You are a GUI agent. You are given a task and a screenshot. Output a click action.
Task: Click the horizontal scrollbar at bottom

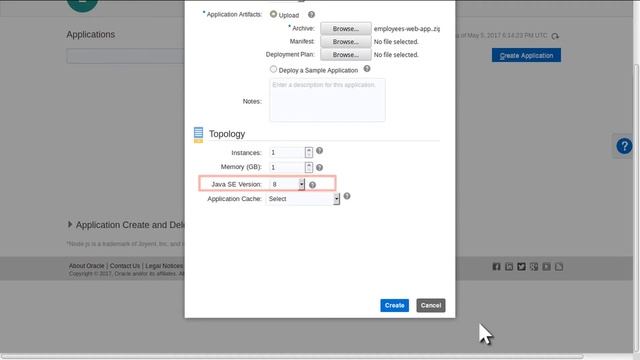(292, 356)
